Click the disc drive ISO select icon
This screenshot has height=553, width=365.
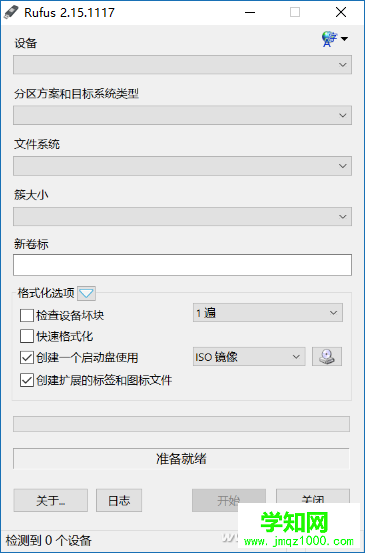327,357
